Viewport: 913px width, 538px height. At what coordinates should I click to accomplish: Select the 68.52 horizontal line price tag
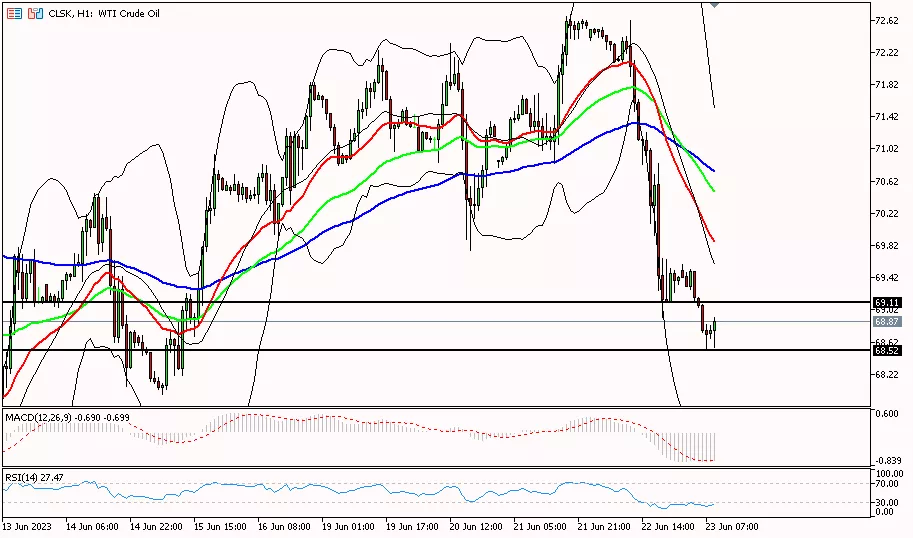click(x=887, y=351)
